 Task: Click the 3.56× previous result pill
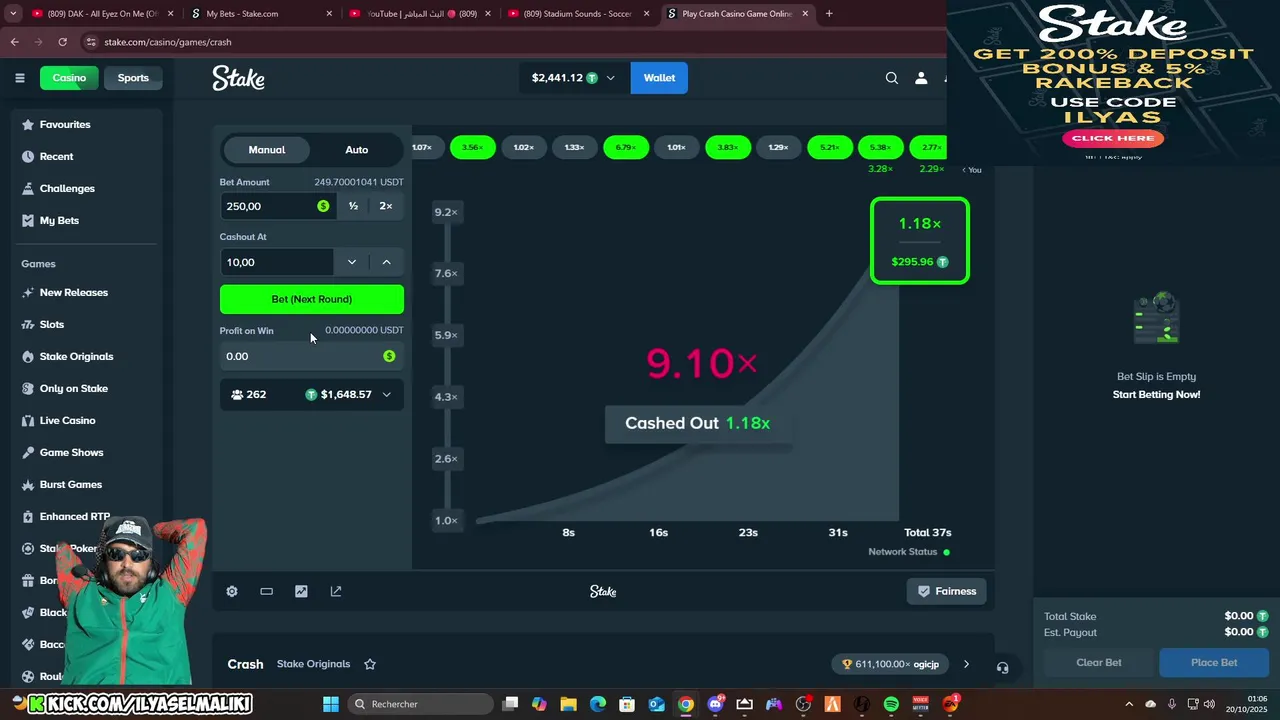[473, 147]
